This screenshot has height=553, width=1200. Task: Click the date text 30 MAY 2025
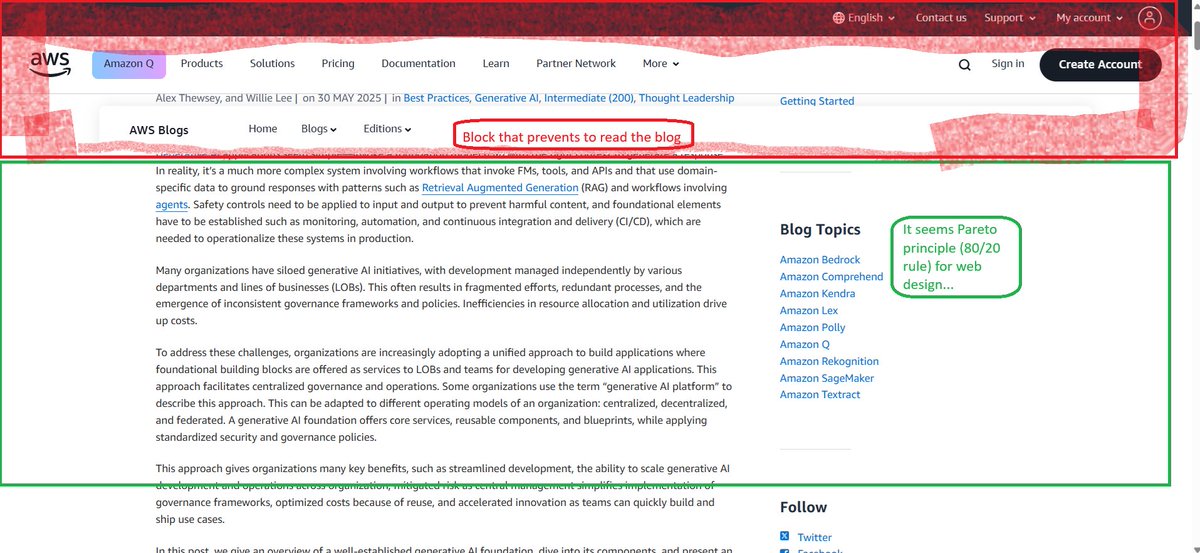(x=351, y=98)
